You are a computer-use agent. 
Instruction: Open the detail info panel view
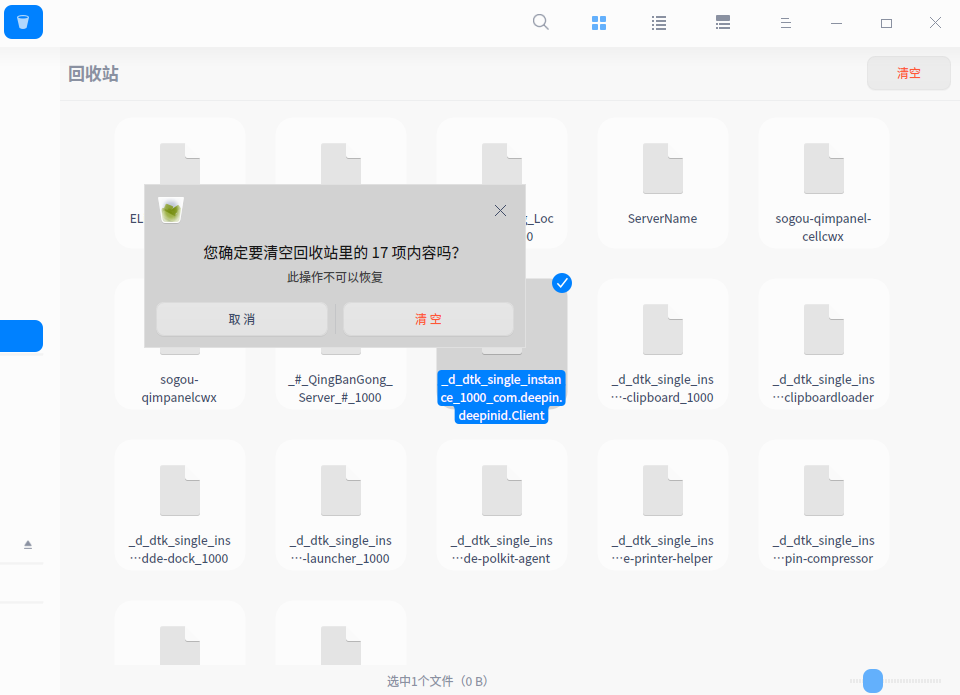(x=723, y=22)
